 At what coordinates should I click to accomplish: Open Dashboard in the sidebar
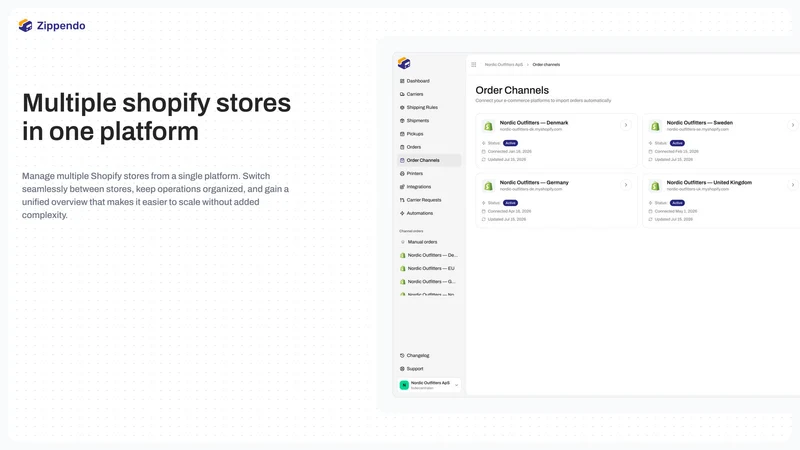click(429, 81)
